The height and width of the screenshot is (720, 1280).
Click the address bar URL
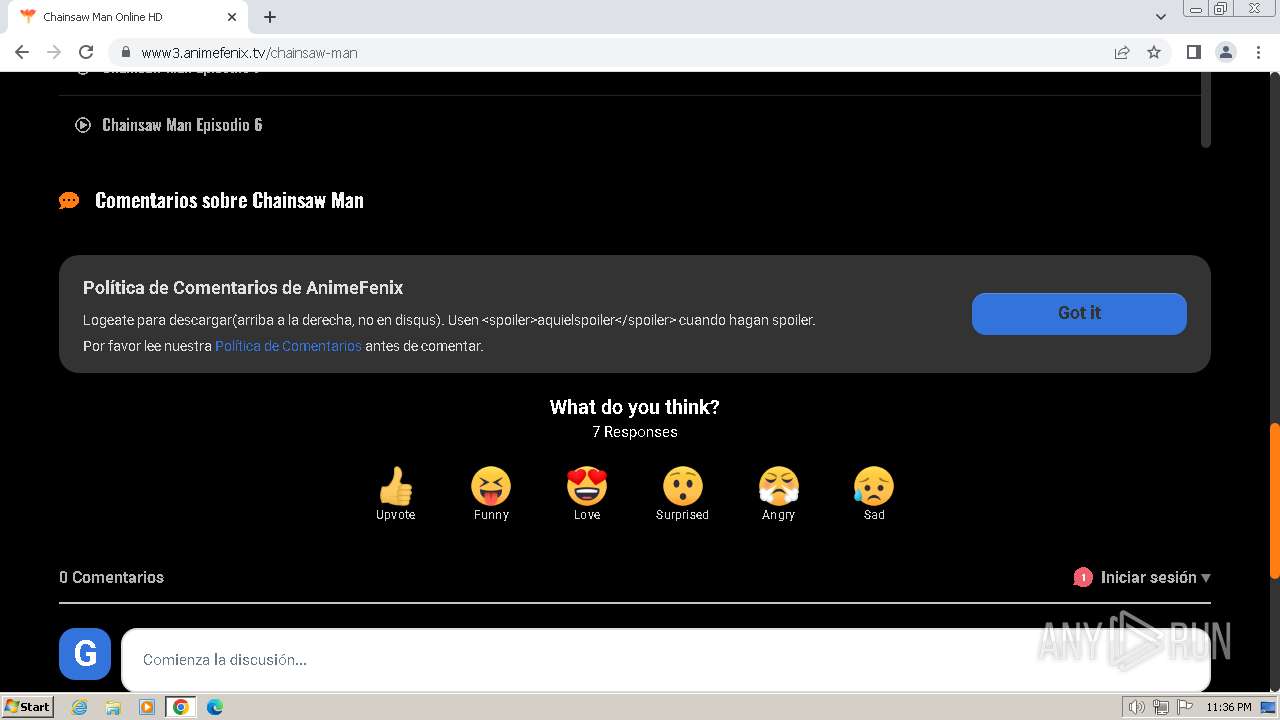click(x=249, y=53)
